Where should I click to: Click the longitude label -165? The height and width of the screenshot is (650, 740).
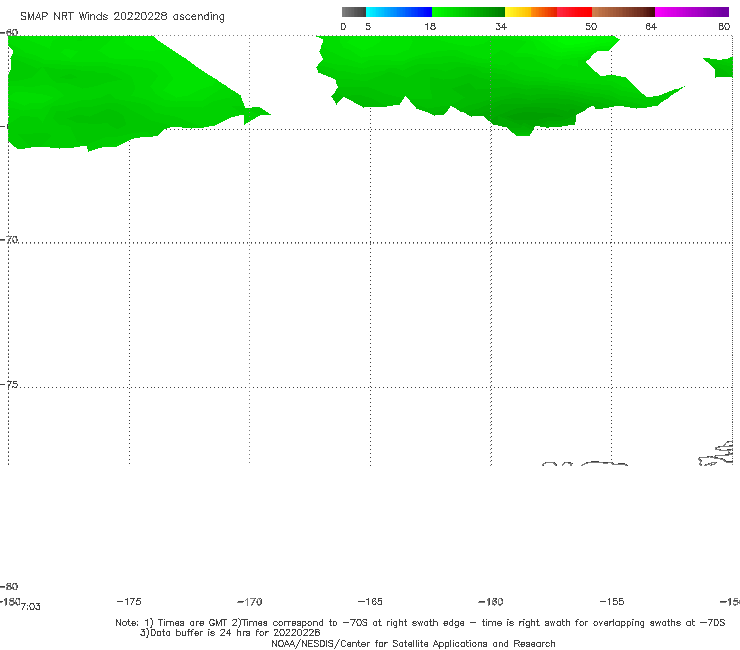coord(370,601)
